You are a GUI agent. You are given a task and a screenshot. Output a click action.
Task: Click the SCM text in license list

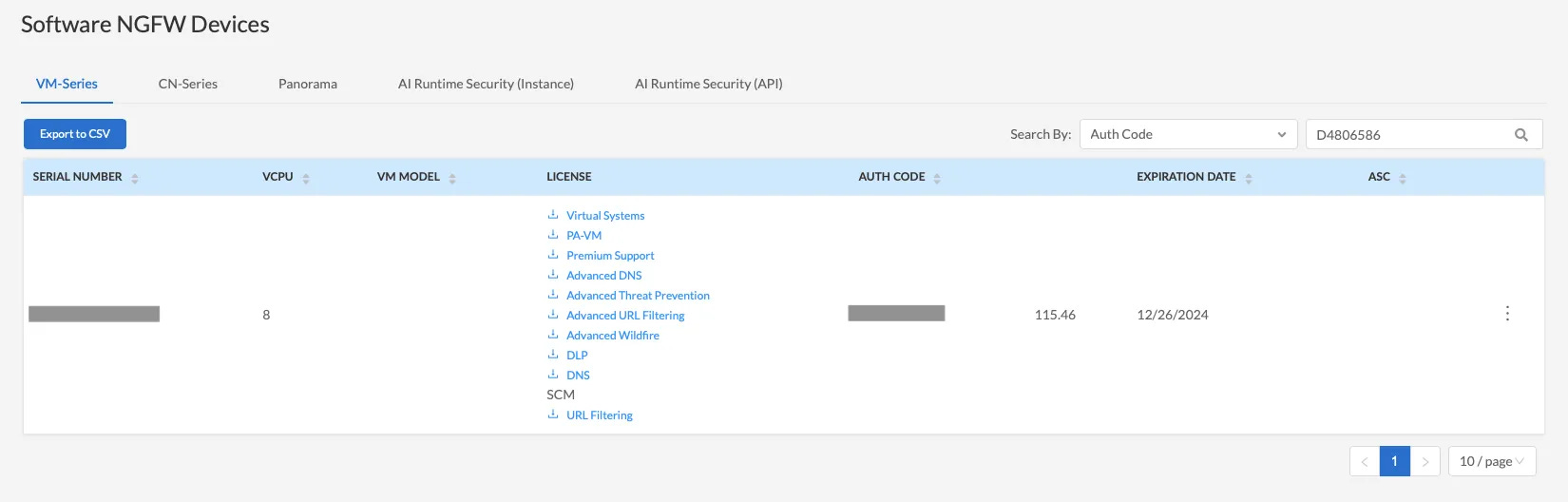tap(561, 395)
